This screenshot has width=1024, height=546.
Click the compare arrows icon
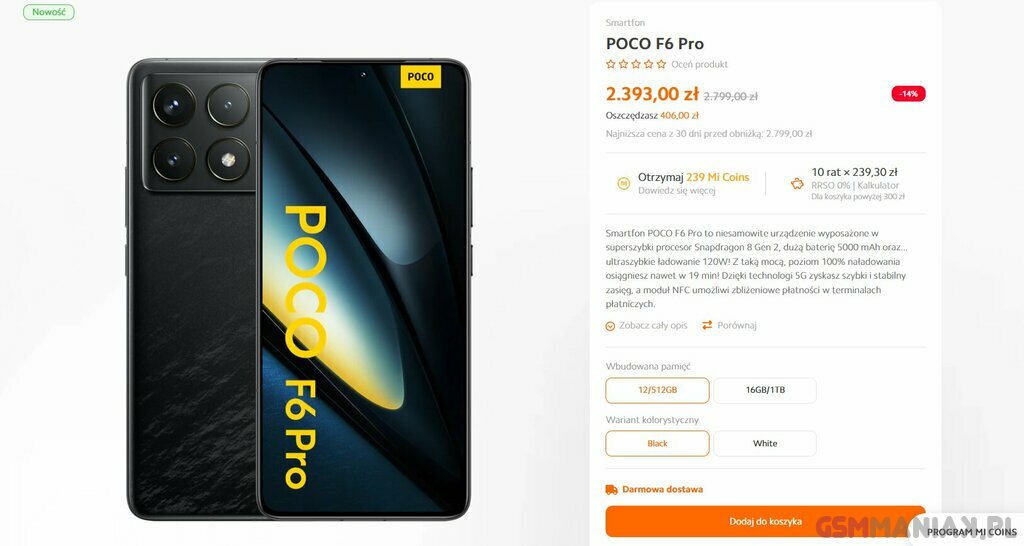click(x=707, y=325)
